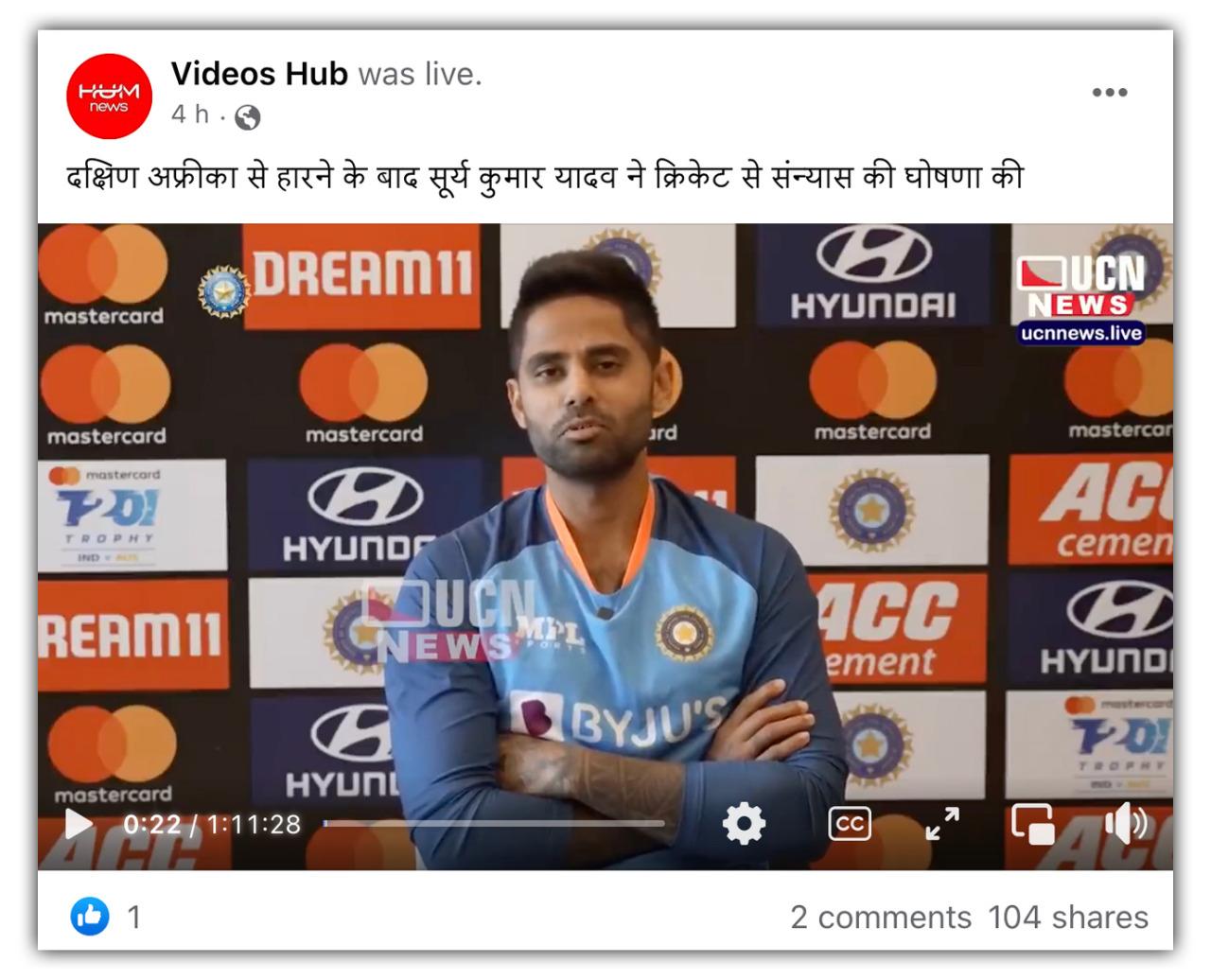Image resolution: width=1211 pixels, height=980 pixels.
Task: Open the Videos Hub page
Action: (x=259, y=74)
